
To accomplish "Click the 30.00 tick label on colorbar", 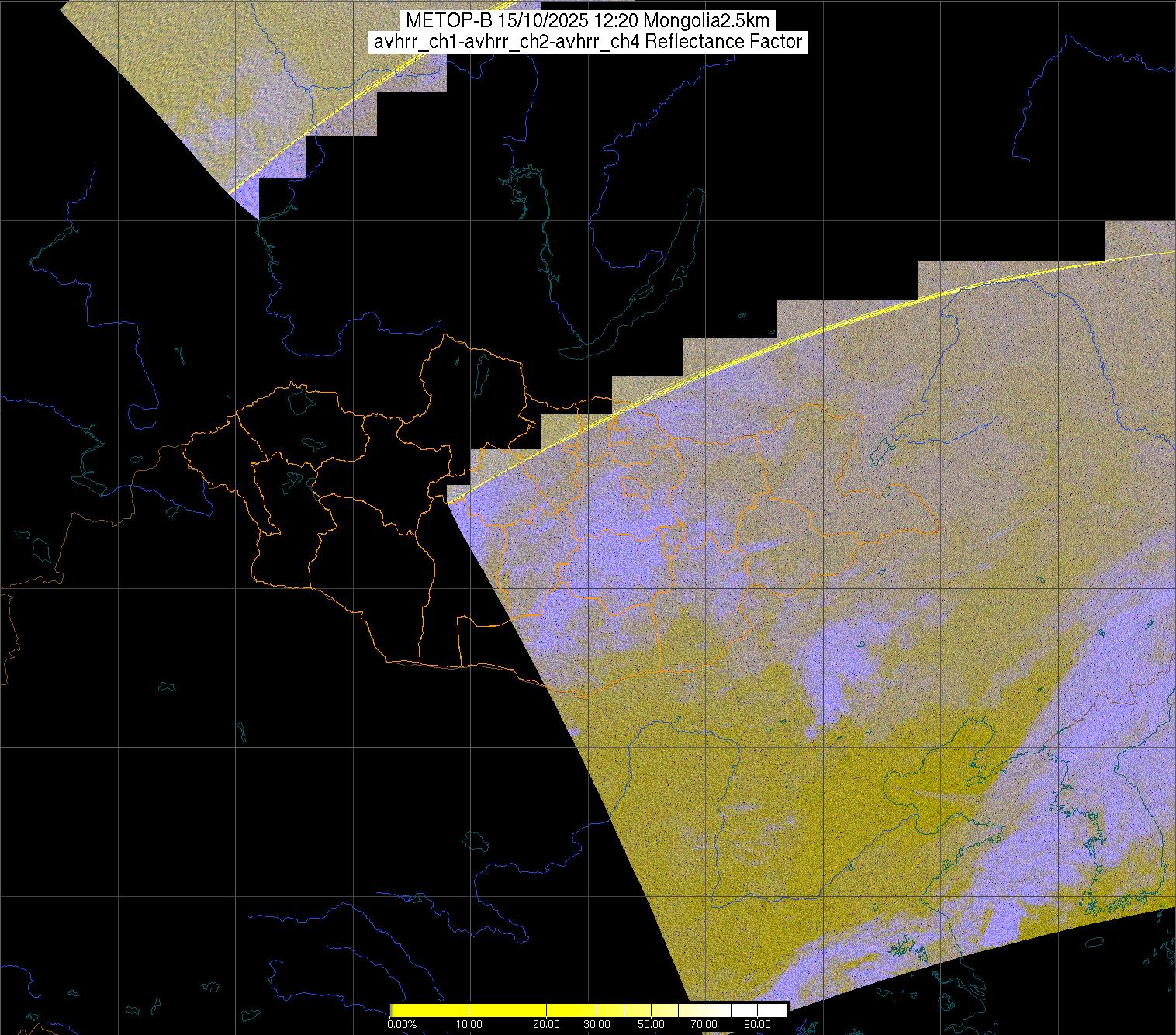I will (x=597, y=1025).
